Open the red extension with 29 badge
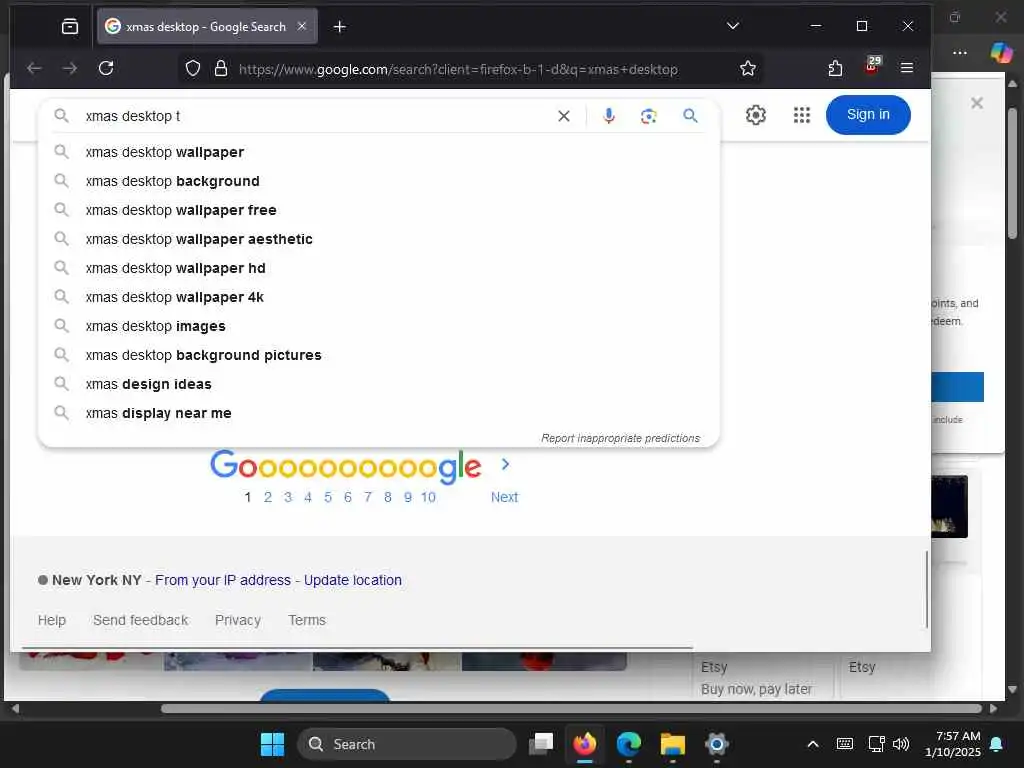Viewport: 1024px width, 768px height. point(872,65)
